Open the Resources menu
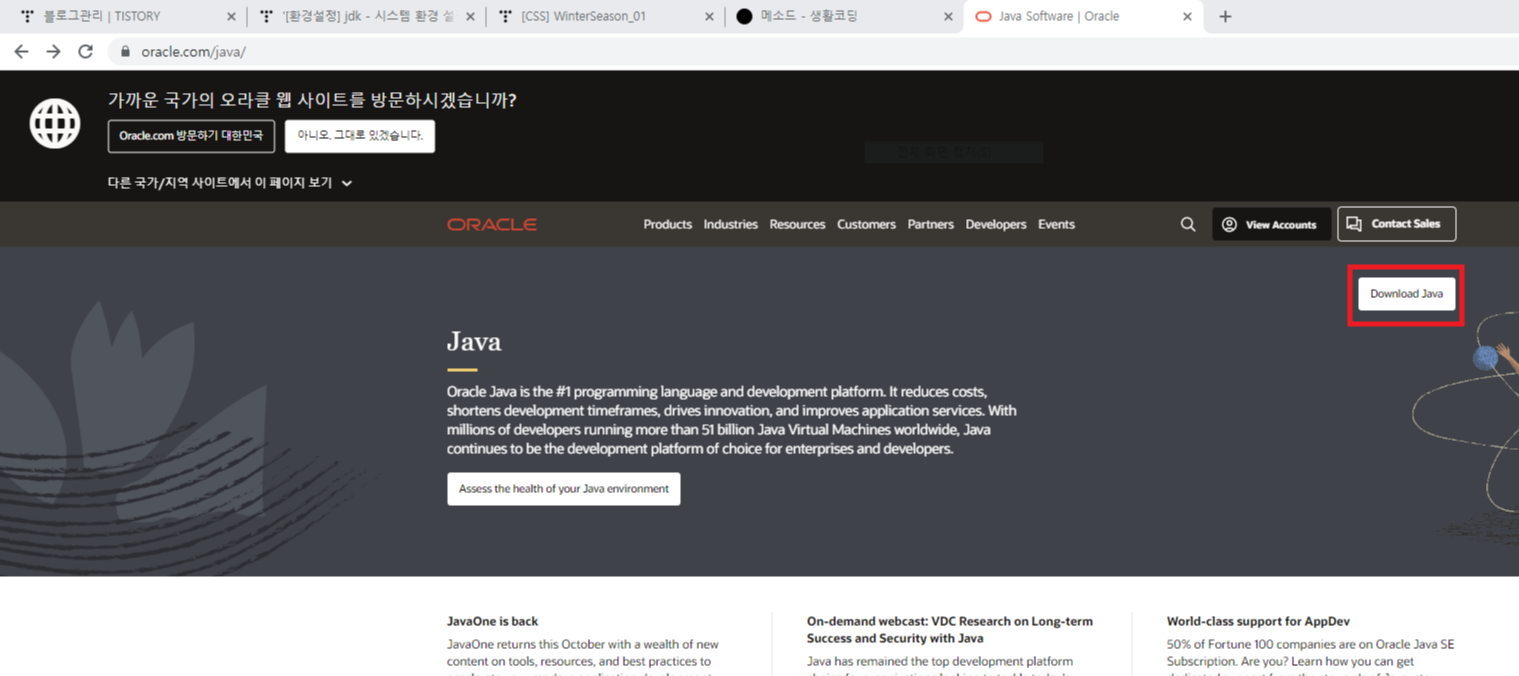 tap(797, 224)
